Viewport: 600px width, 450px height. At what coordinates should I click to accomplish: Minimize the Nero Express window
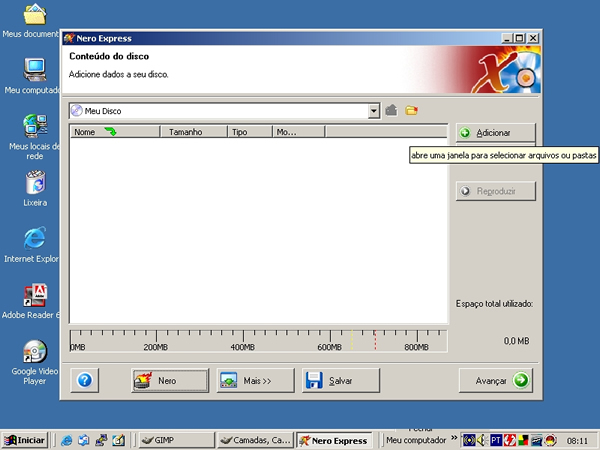point(507,38)
